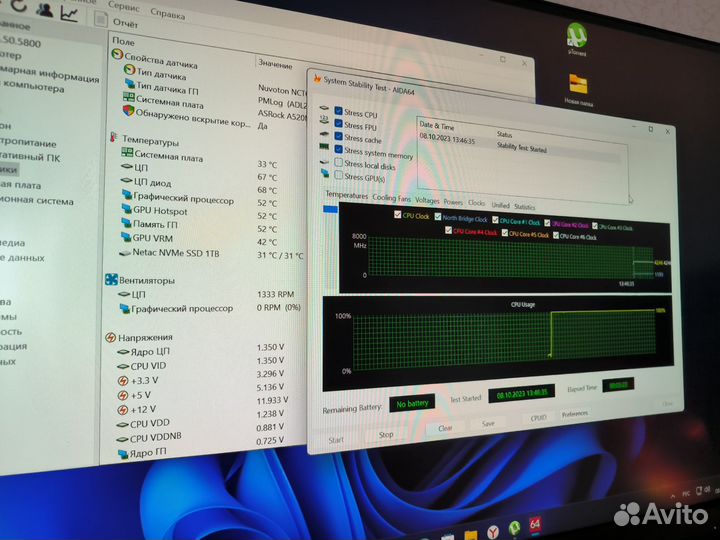This screenshot has width=720, height=540.
Task: Select the Stability Test Started log row
Action: coord(521,145)
